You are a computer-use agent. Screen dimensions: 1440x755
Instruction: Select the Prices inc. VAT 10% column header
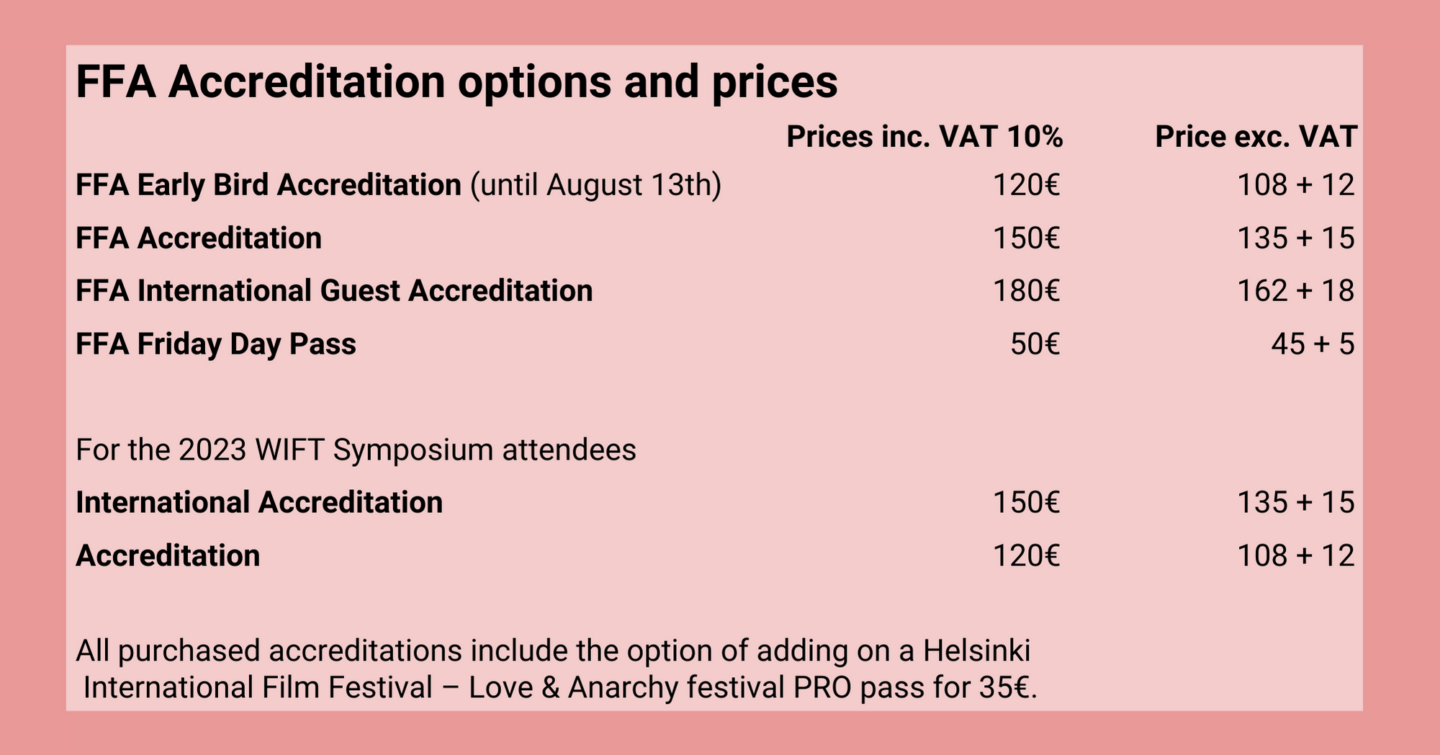click(x=924, y=137)
